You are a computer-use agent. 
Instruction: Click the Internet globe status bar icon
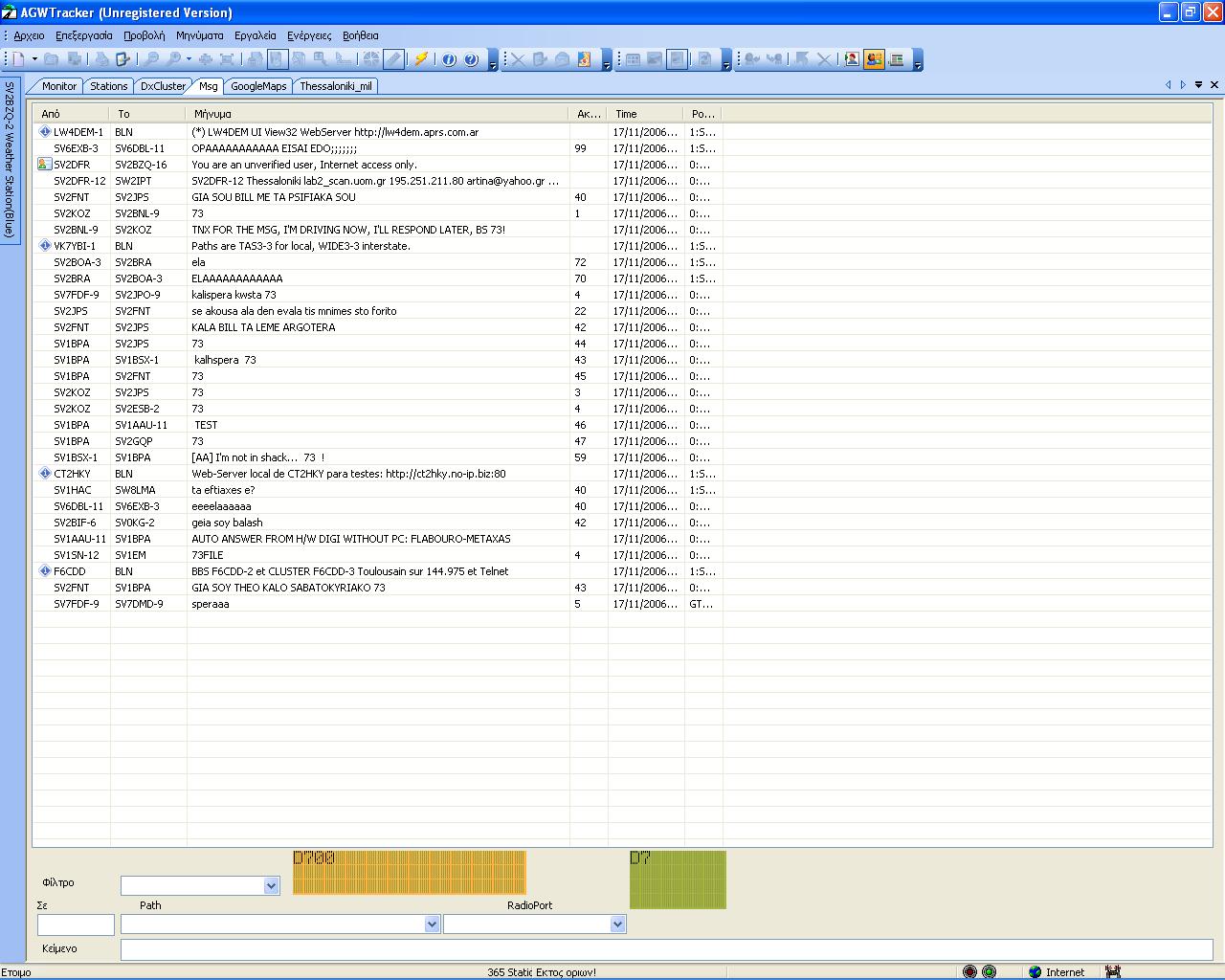1035,972
